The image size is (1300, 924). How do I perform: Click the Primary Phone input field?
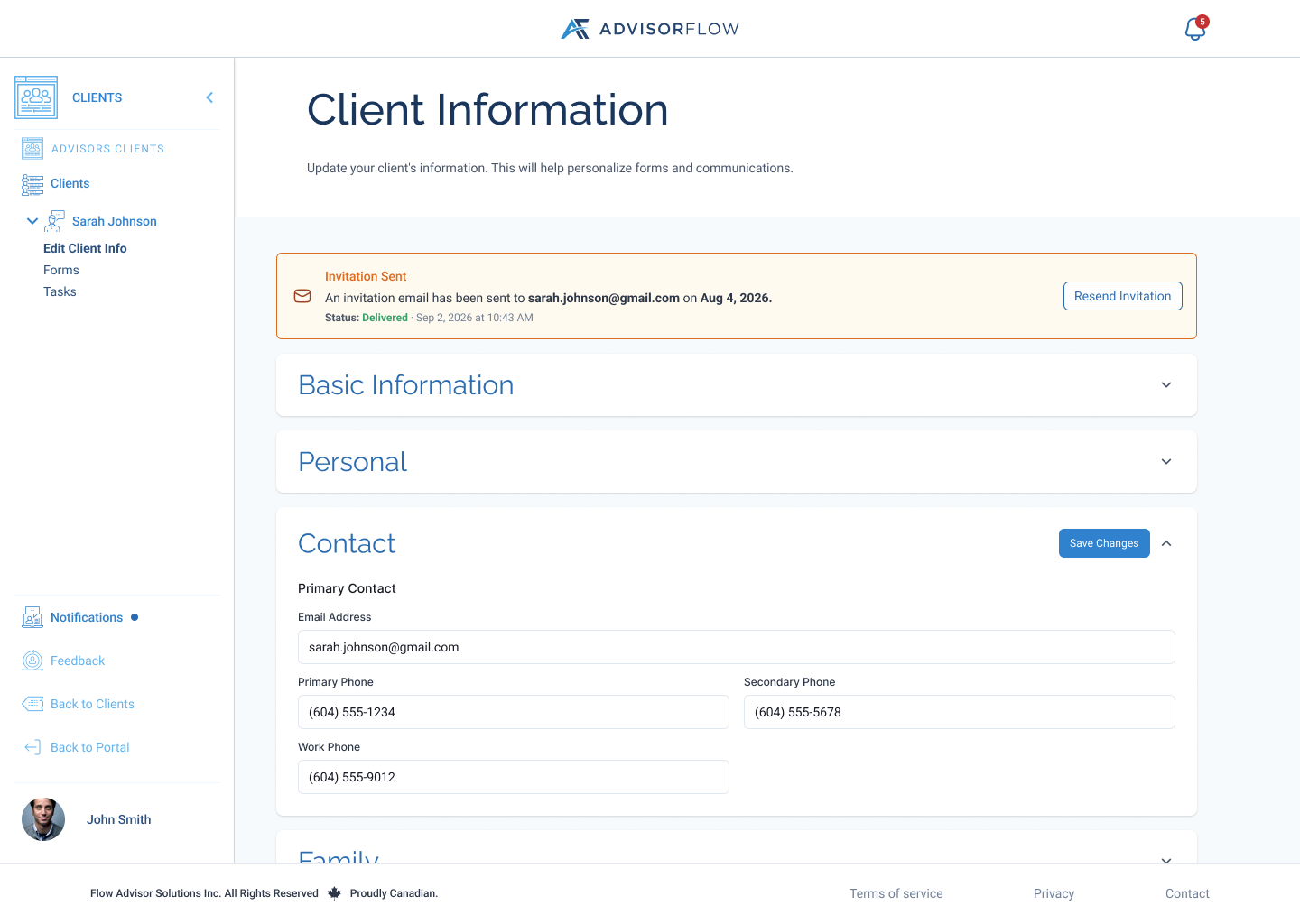click(514, 712)
